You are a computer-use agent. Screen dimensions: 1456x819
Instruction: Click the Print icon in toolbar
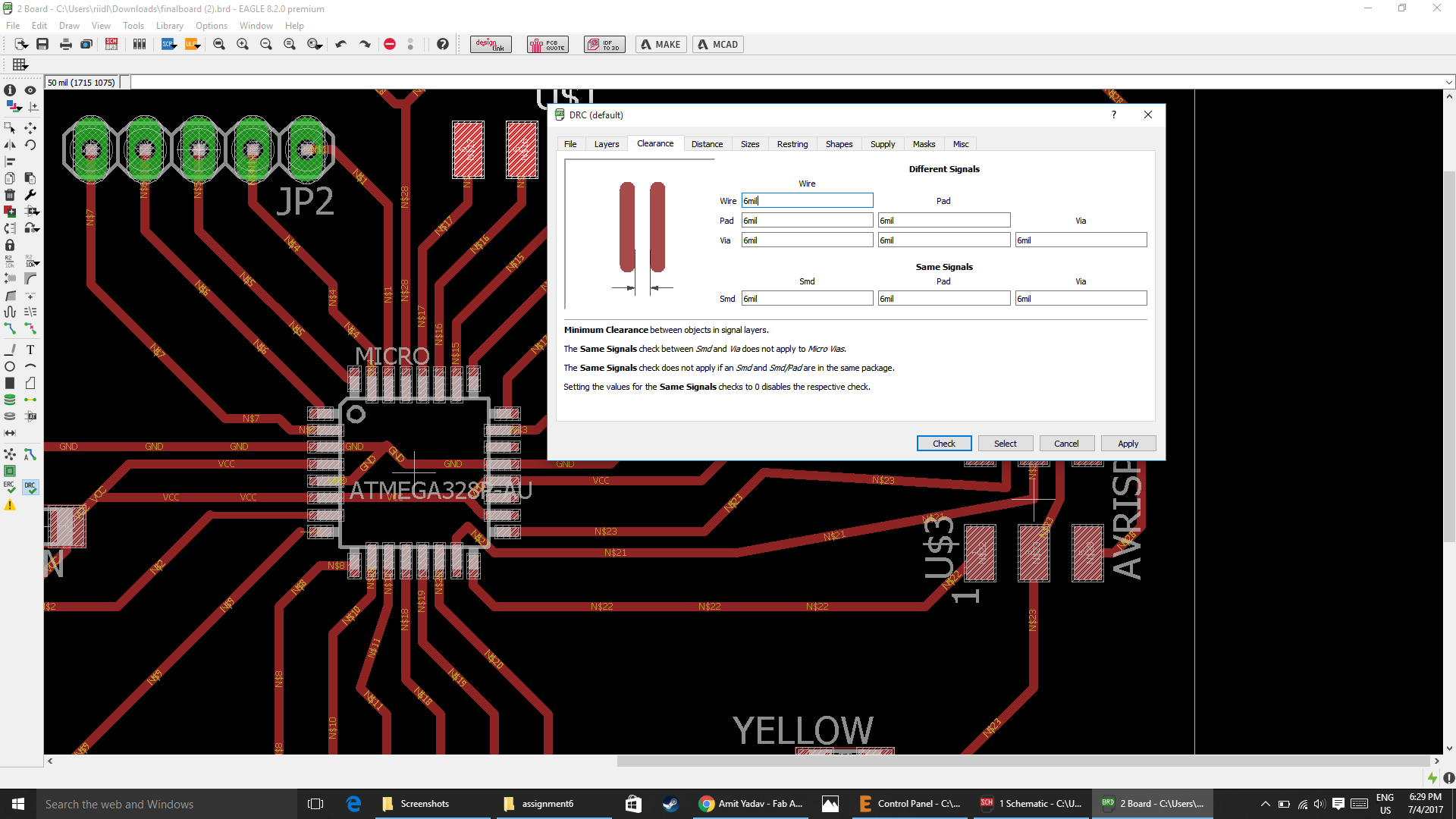pyautogui.click(x=66, y=44)
